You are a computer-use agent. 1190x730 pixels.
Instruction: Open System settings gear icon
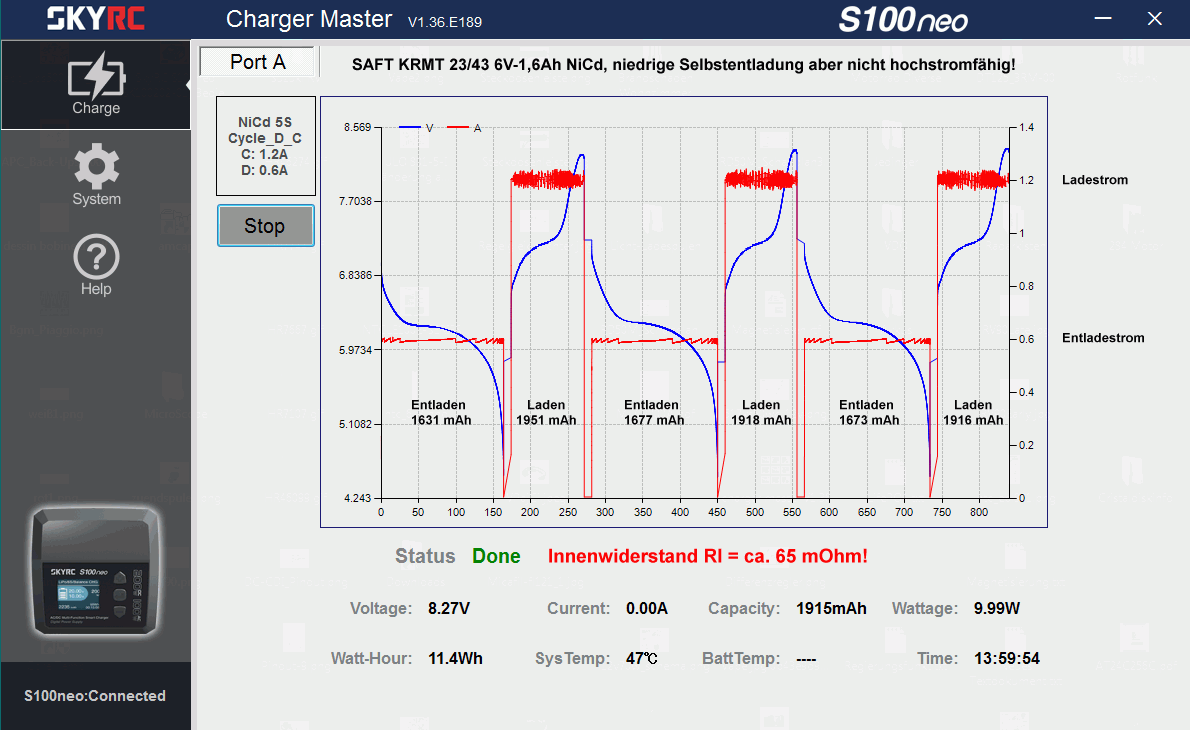[96, 167]
